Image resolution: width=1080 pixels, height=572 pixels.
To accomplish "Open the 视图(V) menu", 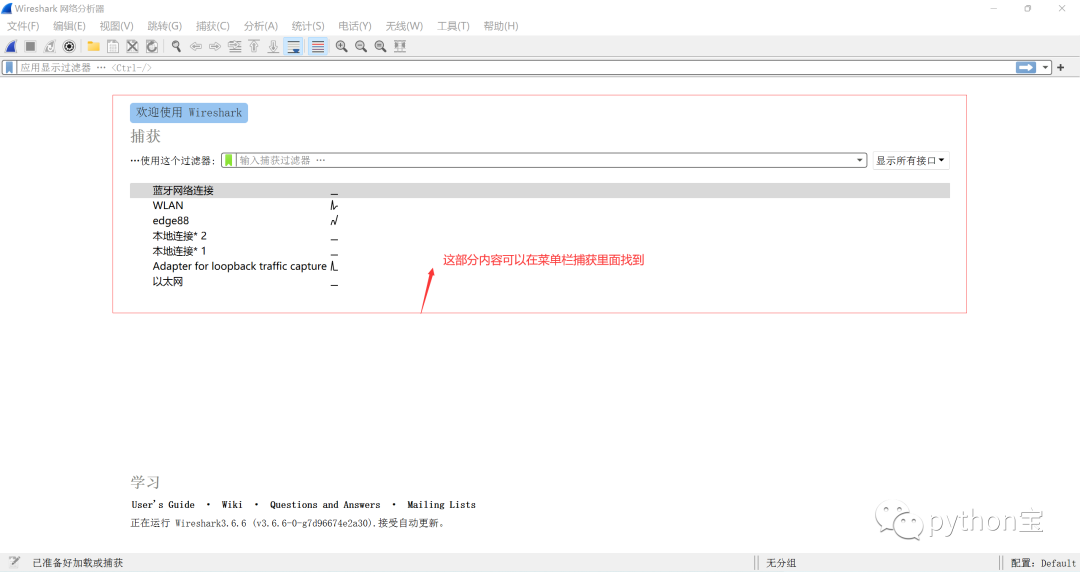I will tap(116, 25).
